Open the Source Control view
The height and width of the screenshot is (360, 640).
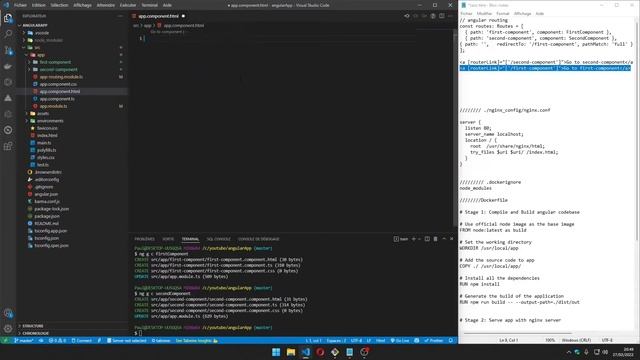point(8,50)
